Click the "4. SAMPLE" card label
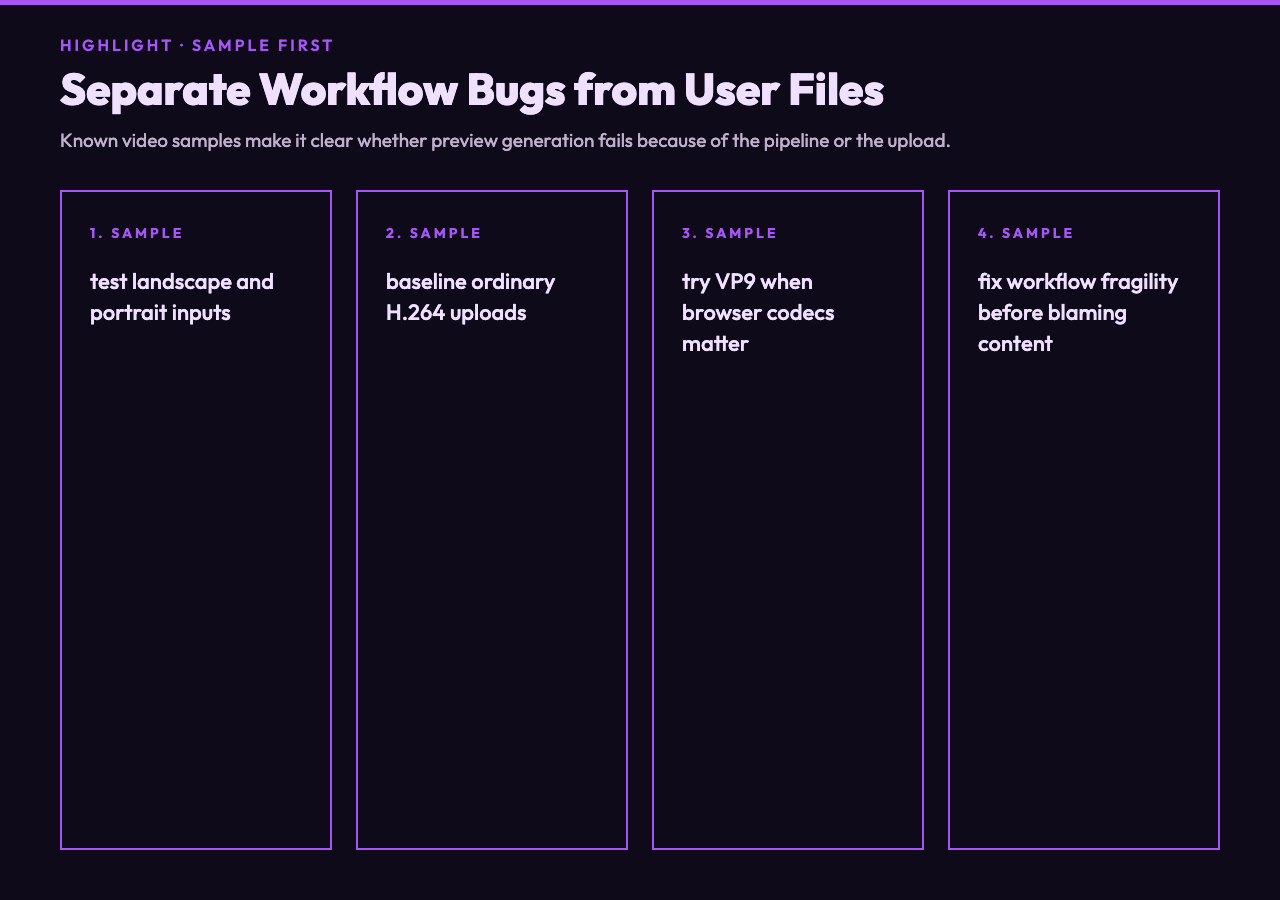 (x=1026, y=233)
